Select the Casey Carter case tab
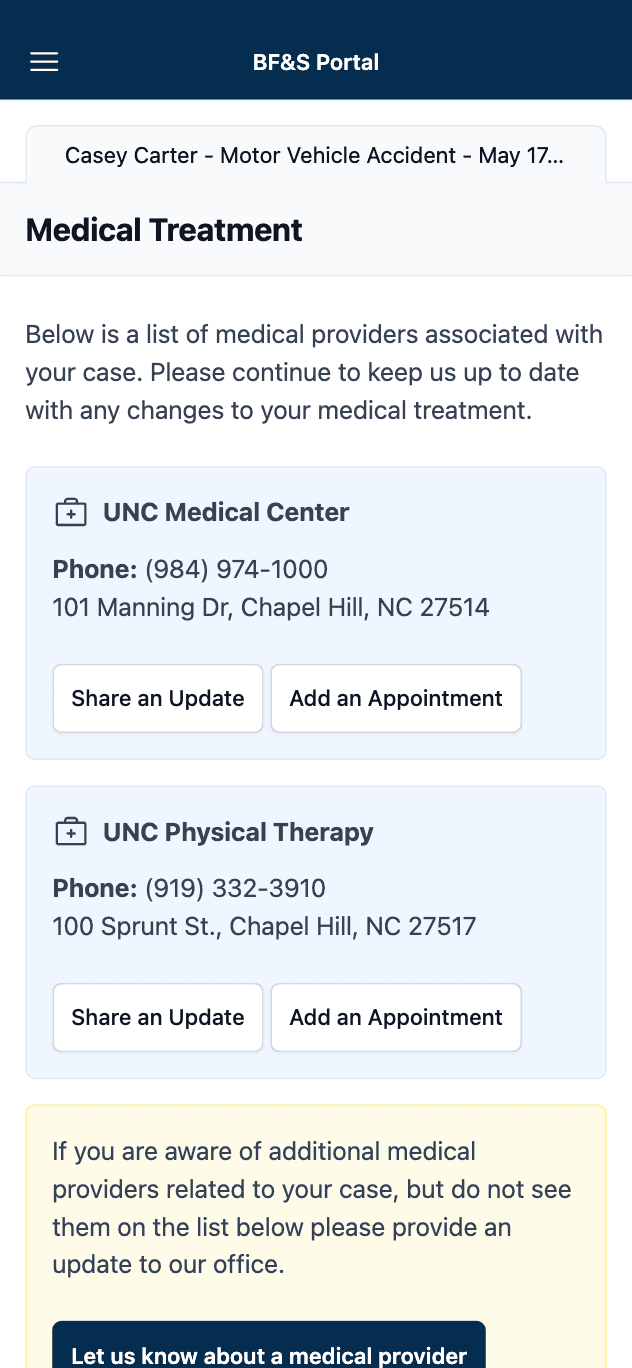The height and width of the screenshot is (1368, 632). [315, 156]
